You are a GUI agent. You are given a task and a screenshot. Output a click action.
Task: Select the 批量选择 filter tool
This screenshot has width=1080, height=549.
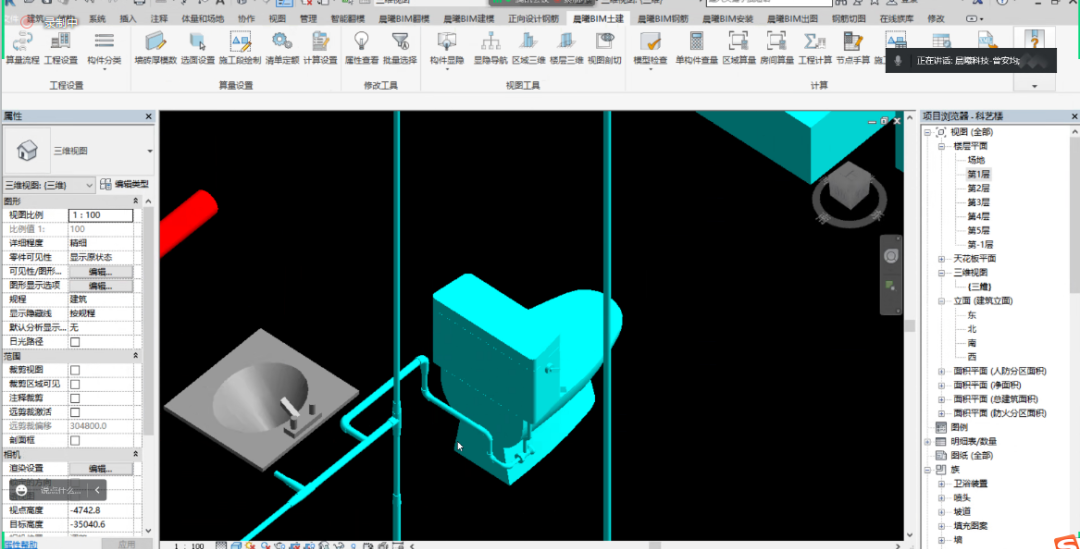pos(400,47)
